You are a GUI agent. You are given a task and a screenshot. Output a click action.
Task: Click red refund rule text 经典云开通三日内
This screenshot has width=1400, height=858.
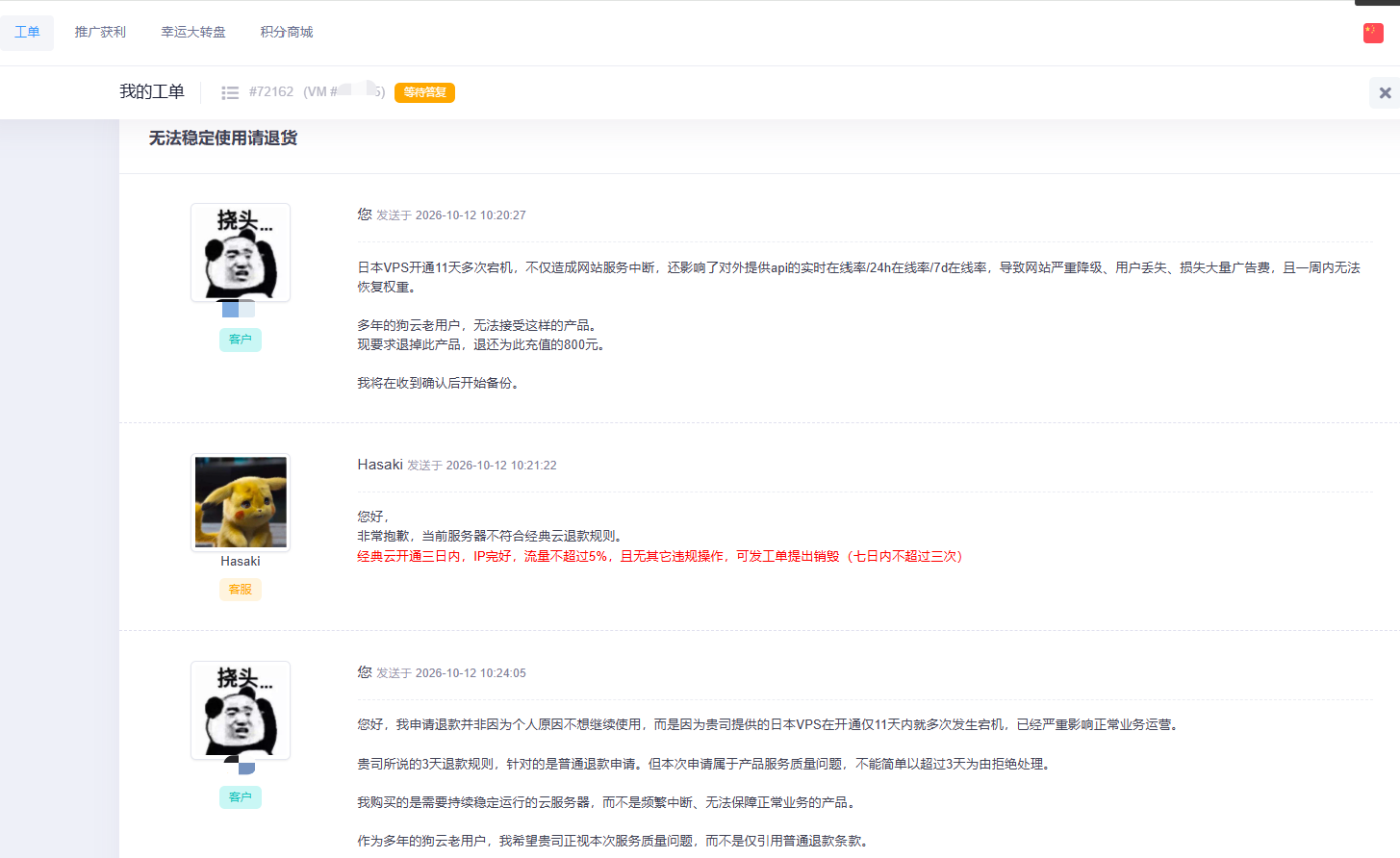click(x=660, y=556)
